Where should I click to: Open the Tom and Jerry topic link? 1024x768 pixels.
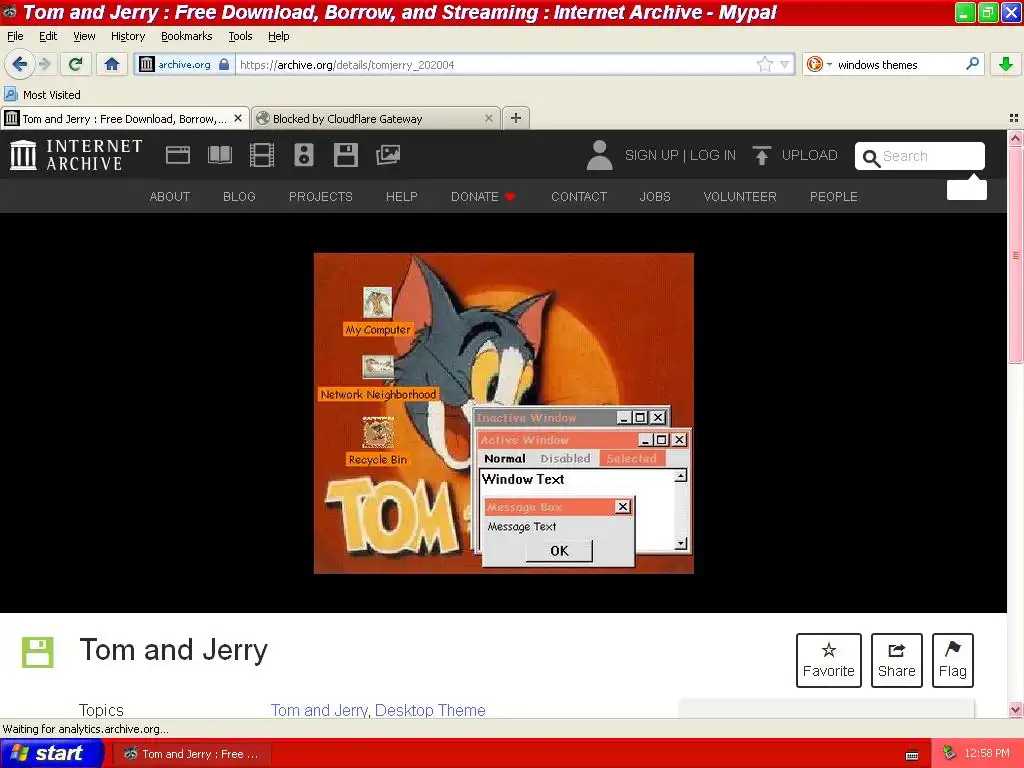tap(320, 710)
